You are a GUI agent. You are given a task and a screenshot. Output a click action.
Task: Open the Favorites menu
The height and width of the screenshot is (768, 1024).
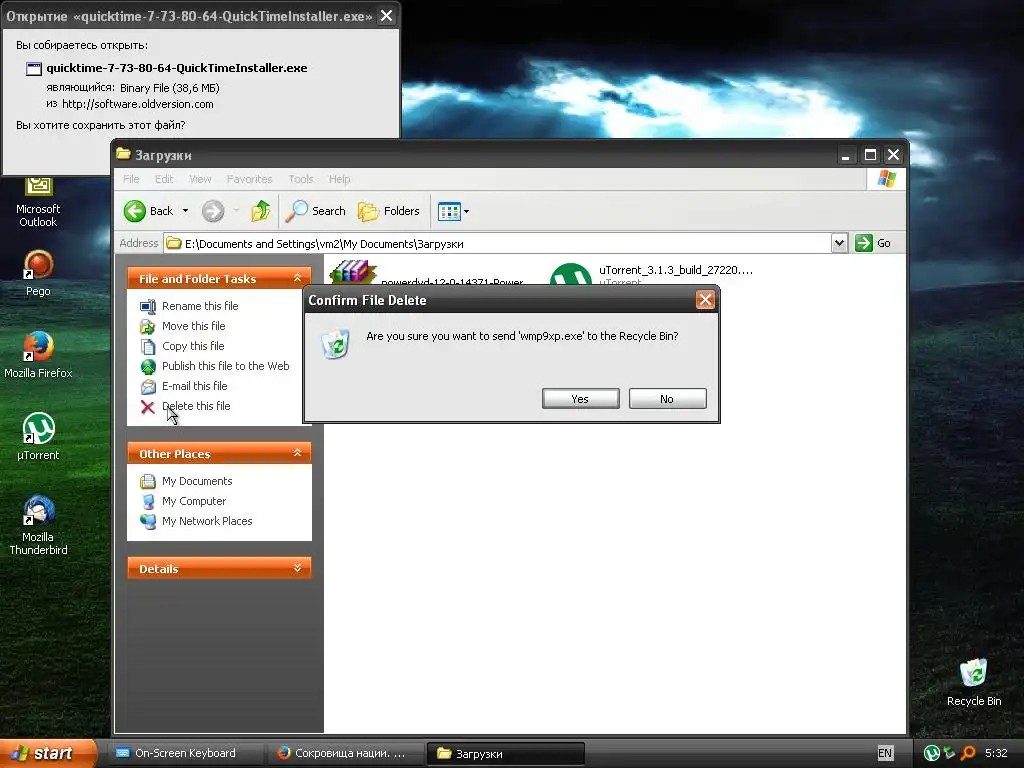pyautogui.click(x=249, y=179)
